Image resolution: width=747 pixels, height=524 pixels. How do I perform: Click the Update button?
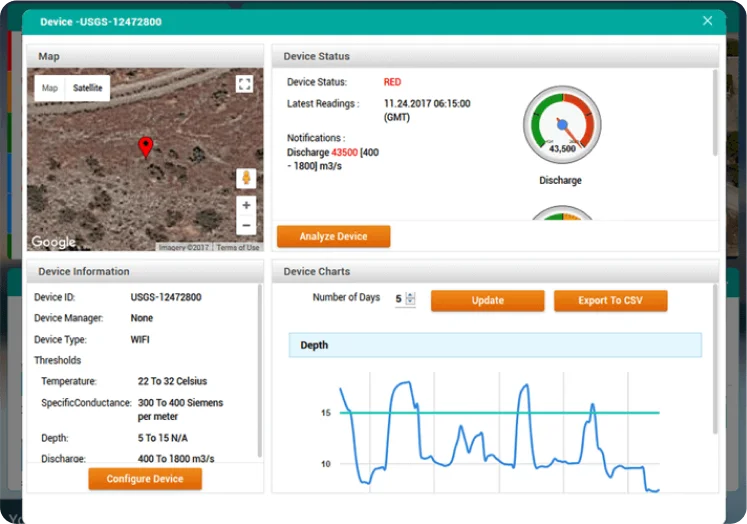coord(487,301)
